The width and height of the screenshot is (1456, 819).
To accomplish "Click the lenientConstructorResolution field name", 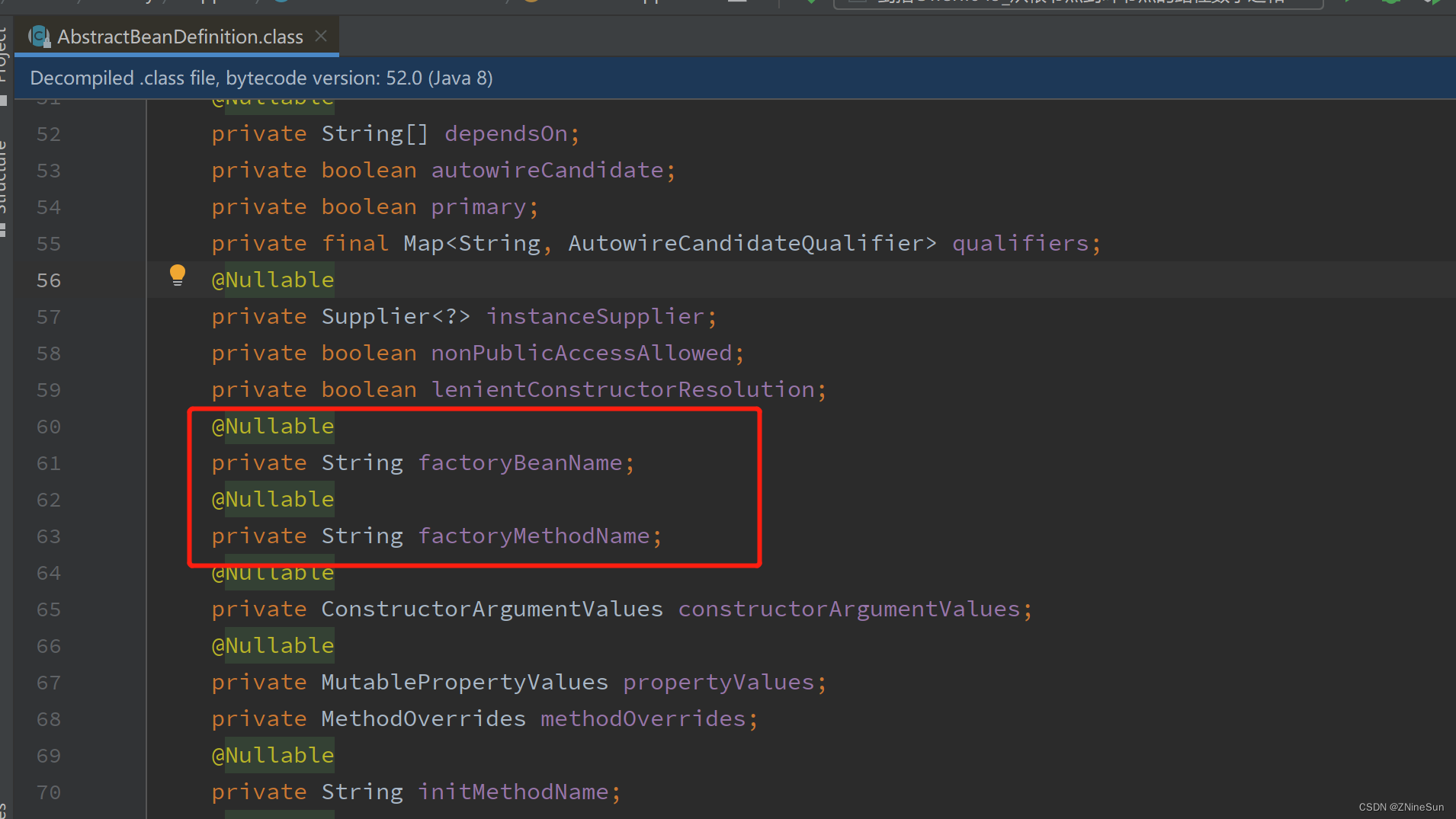I will (x=623, y=390).
